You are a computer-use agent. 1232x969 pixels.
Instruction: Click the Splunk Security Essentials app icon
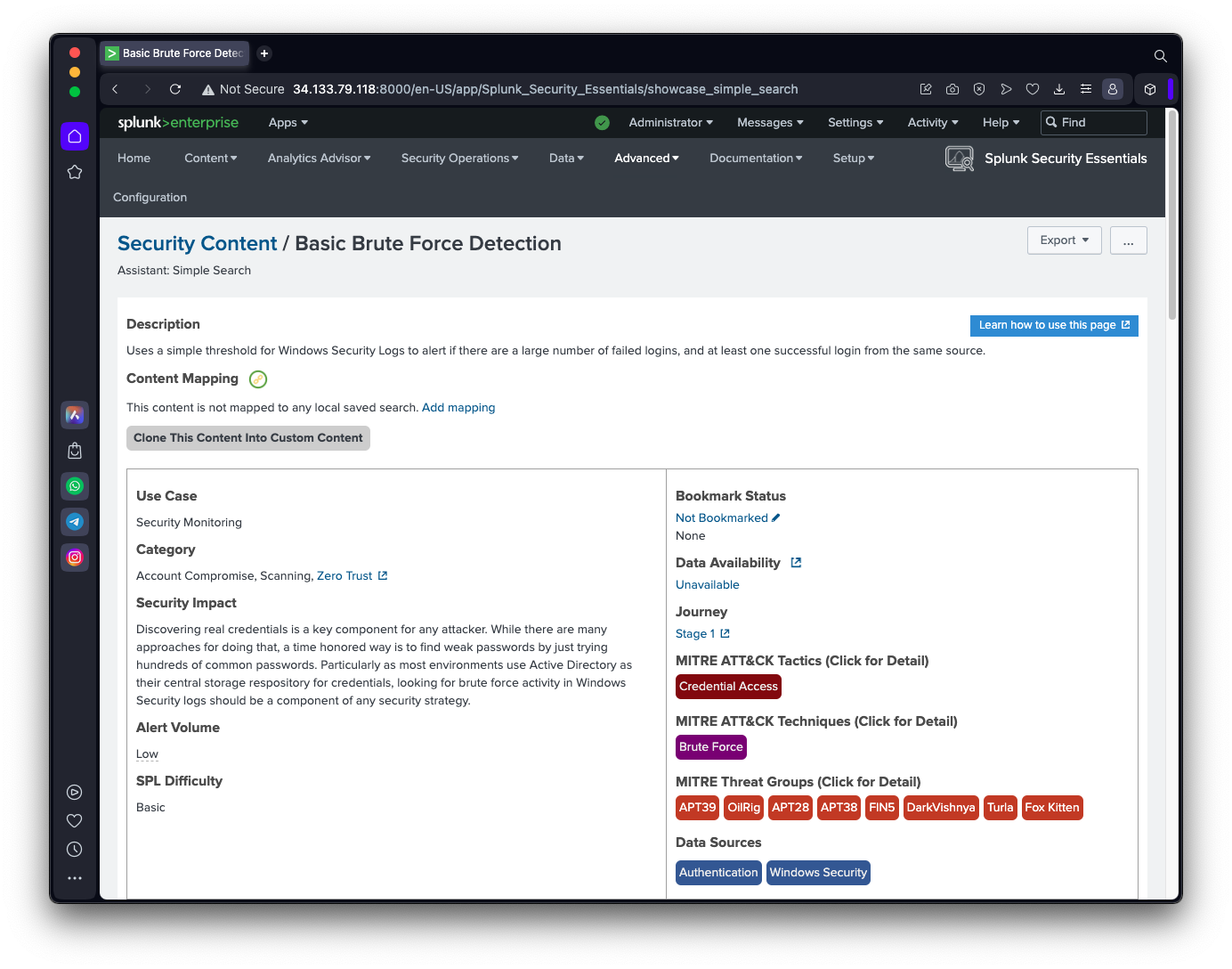(x=960, y=159)
